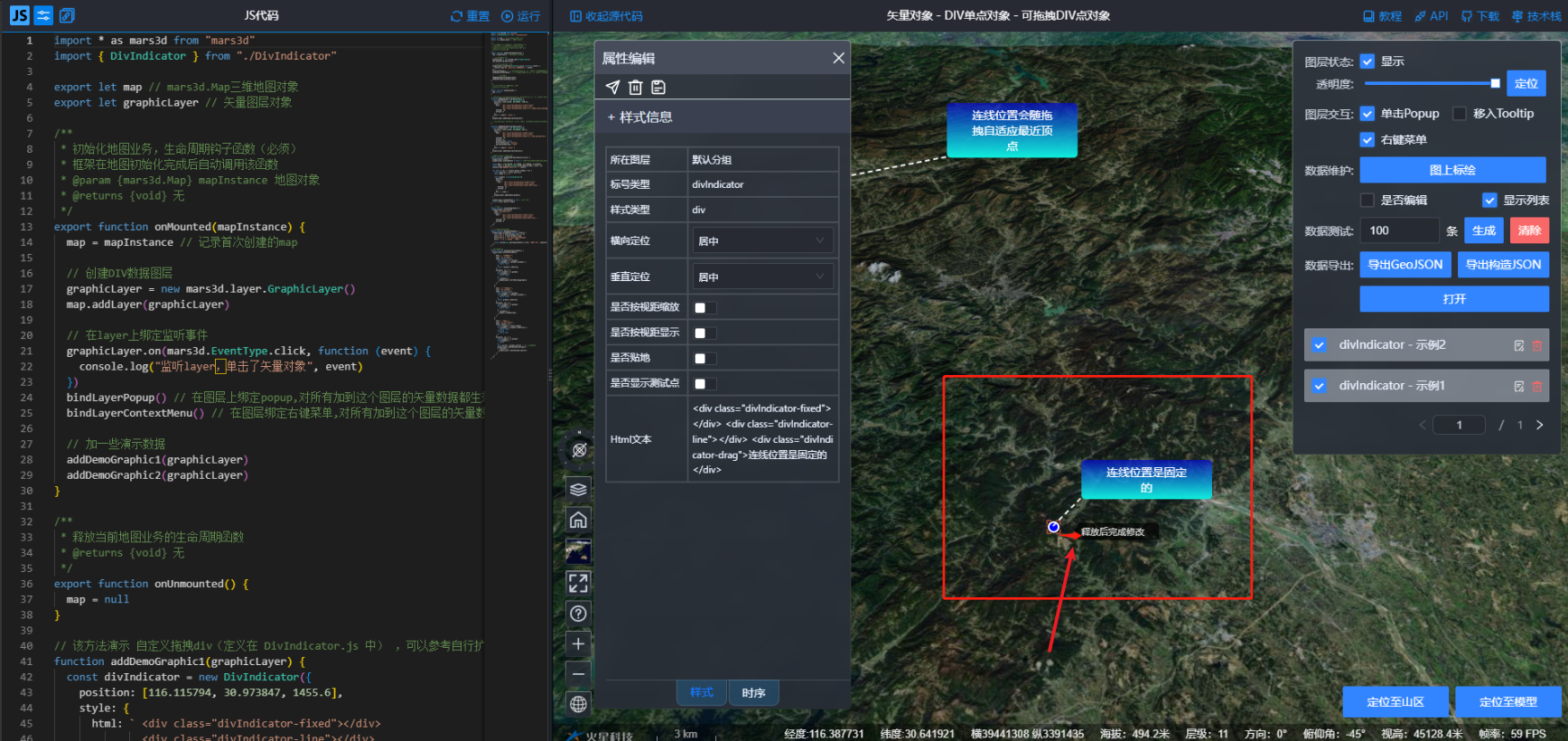Image resolution: width=1568 pixels, height=741 pixels.
Task: Uncheck the 单击Popup checkbox
Action: pos(1367,114)
